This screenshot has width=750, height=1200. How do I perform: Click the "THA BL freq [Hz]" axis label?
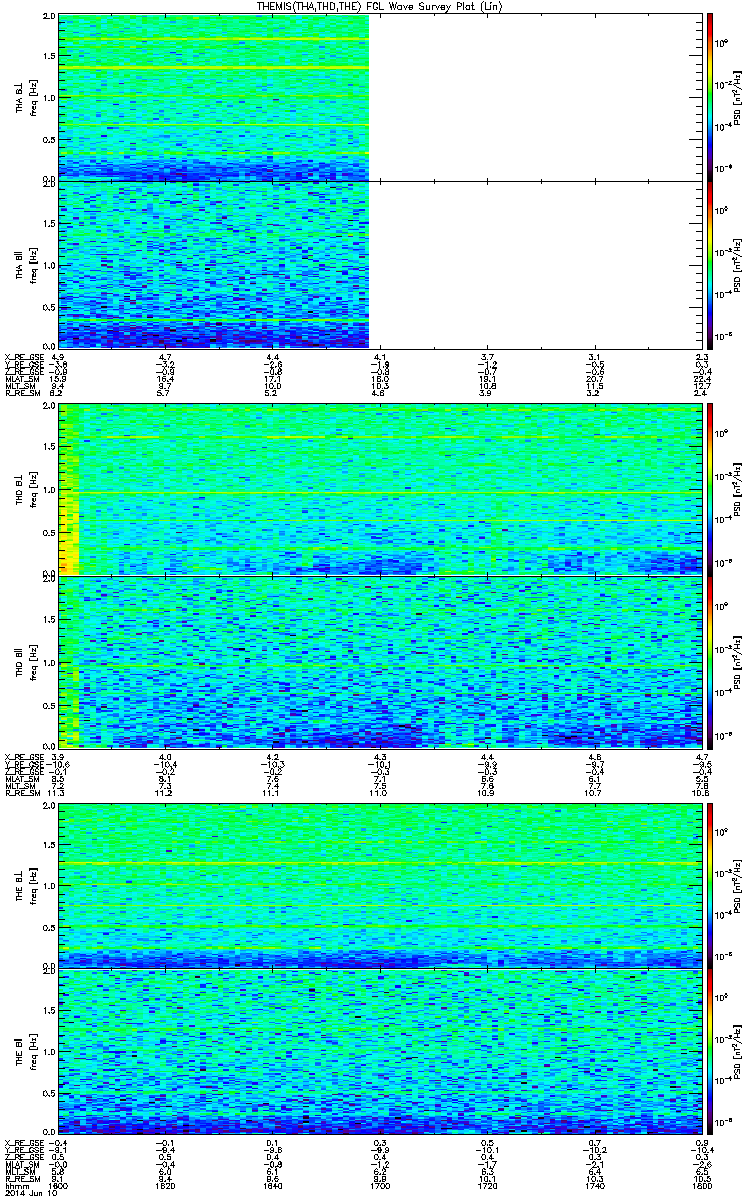[x=25, y=97]
